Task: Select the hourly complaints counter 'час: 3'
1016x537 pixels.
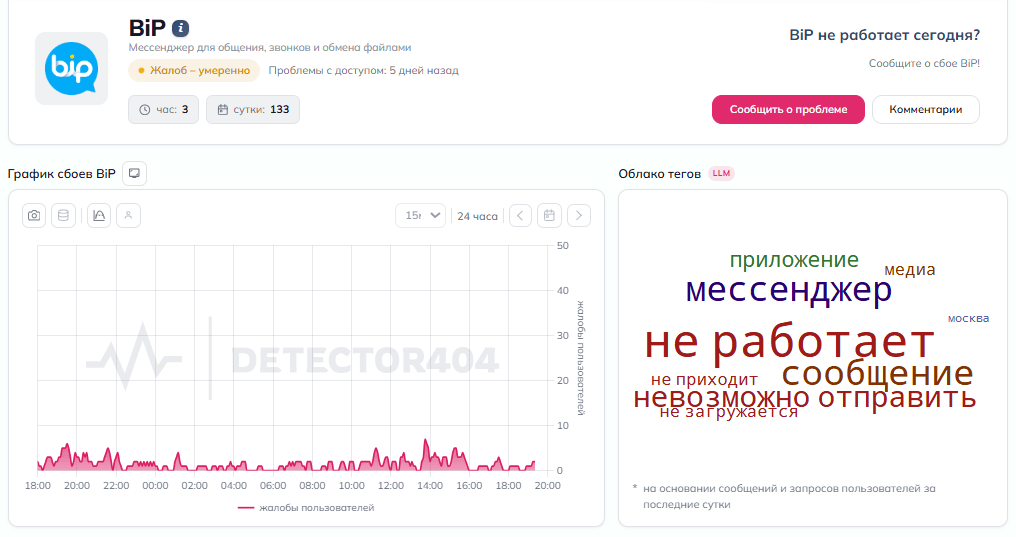Action: [163, 109]
